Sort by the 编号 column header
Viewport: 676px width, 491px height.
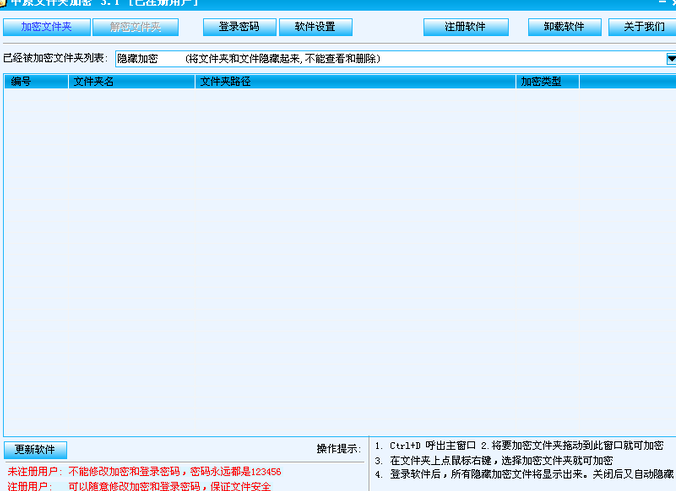tap(36, 81)
